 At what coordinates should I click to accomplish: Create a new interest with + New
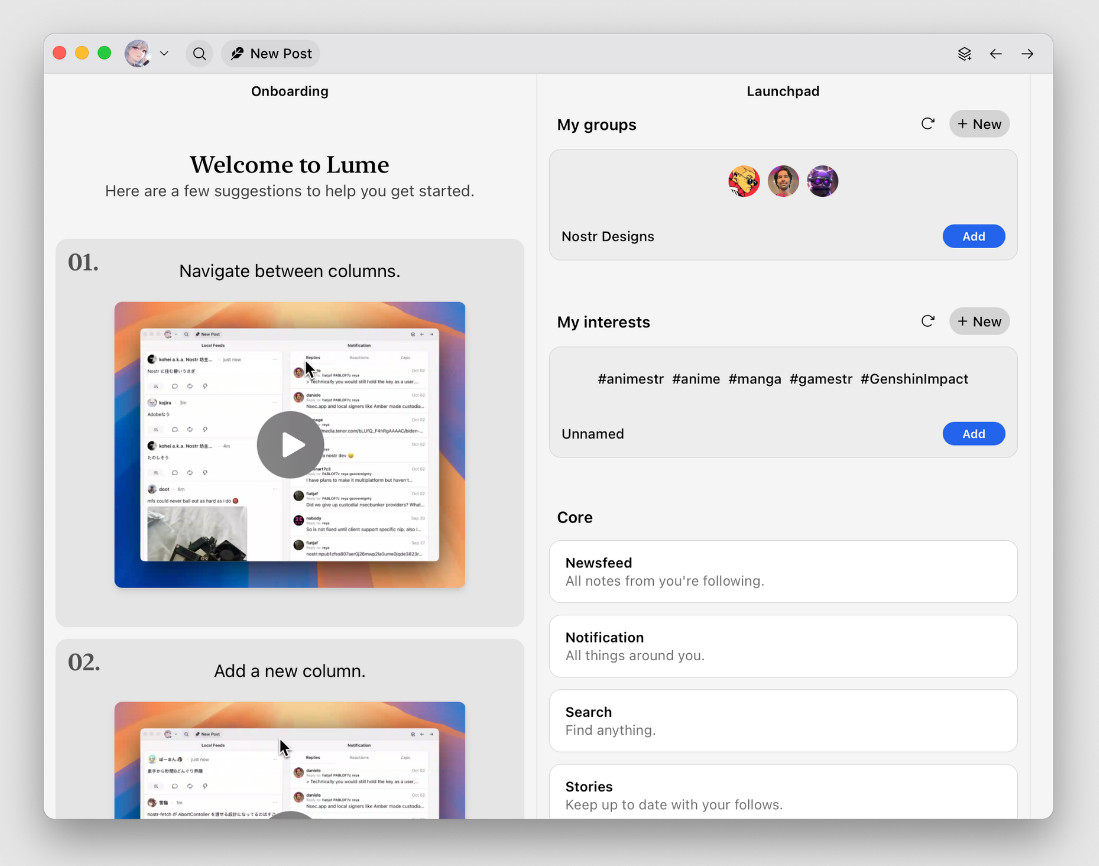(979, 322)
